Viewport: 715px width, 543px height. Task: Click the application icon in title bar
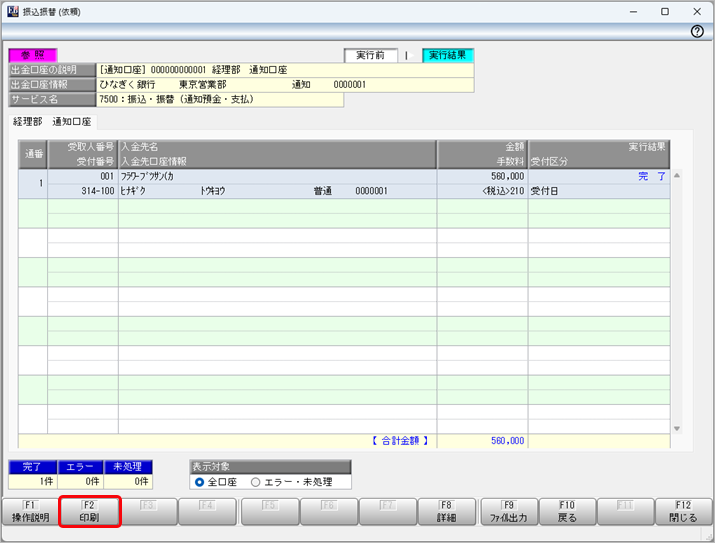13,11
